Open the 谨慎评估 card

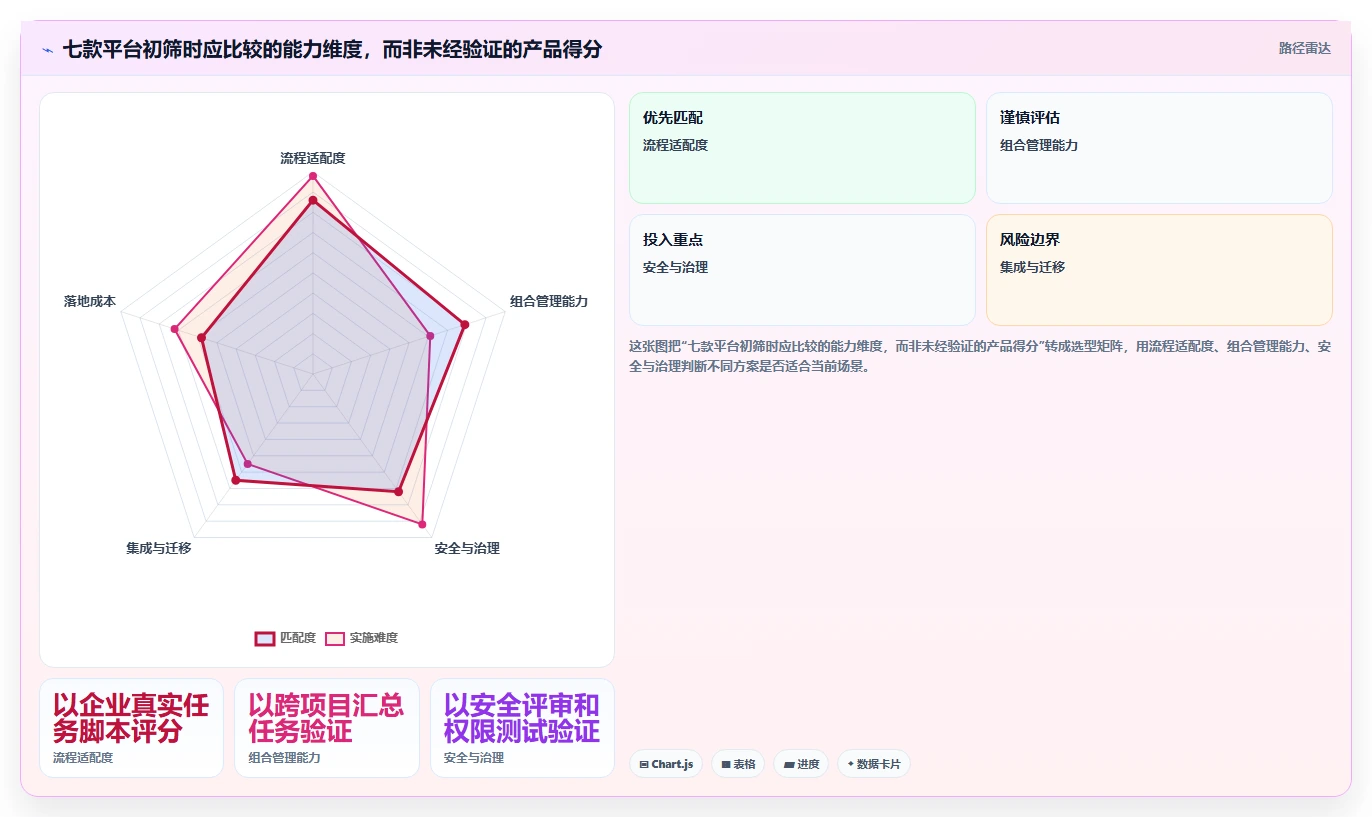point(1159,148)
